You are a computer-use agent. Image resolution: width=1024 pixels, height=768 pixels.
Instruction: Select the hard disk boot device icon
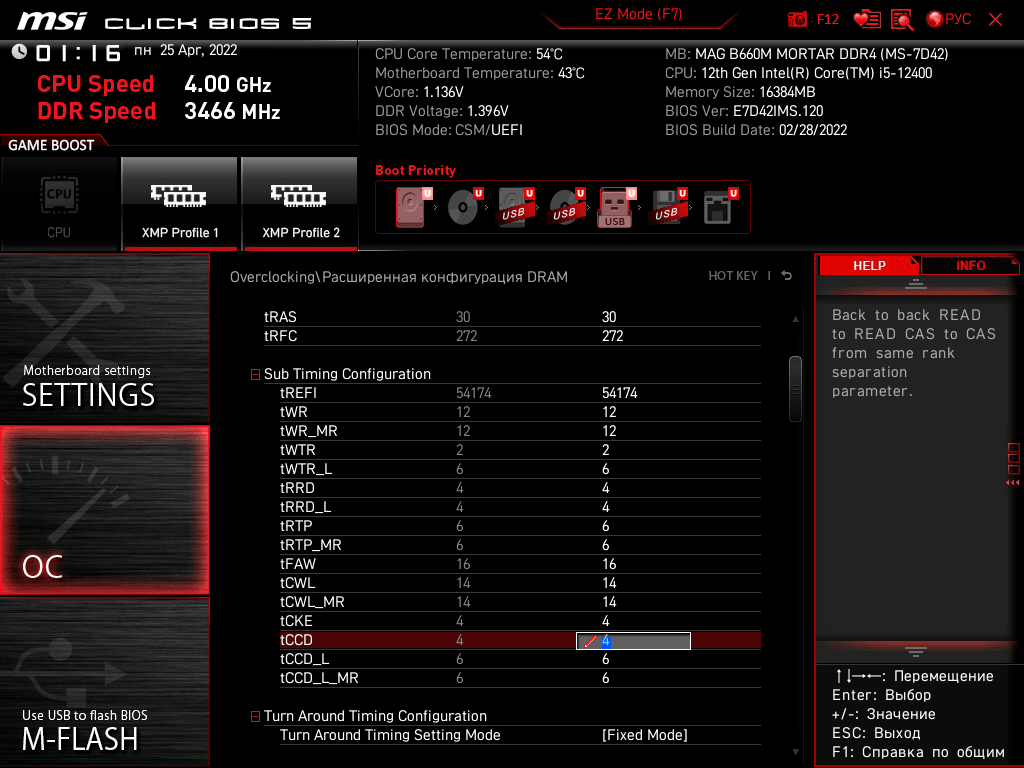click(x=411, y=206)
